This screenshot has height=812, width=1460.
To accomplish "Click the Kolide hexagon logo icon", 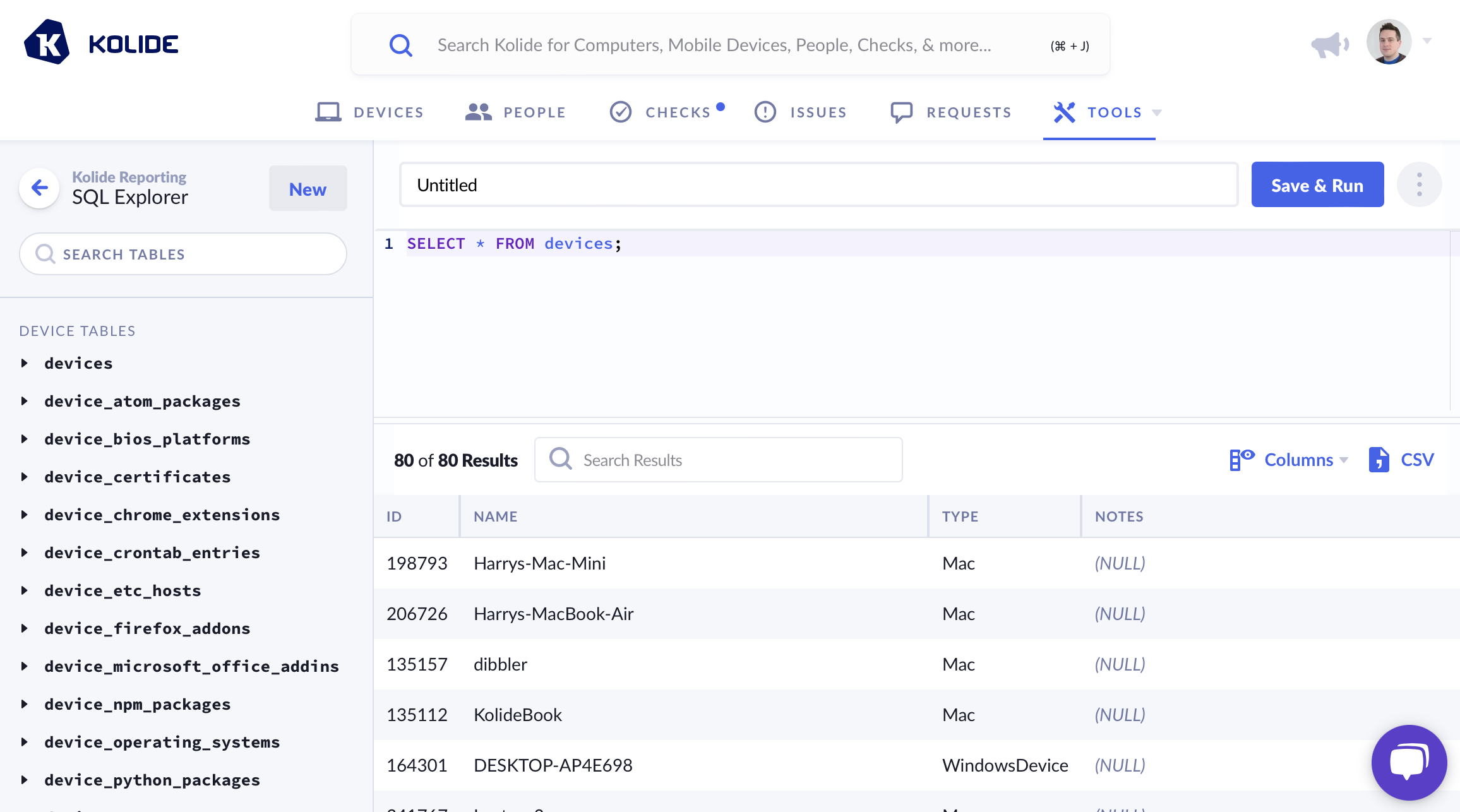I will pyautogui.click(x=47, y=43).
